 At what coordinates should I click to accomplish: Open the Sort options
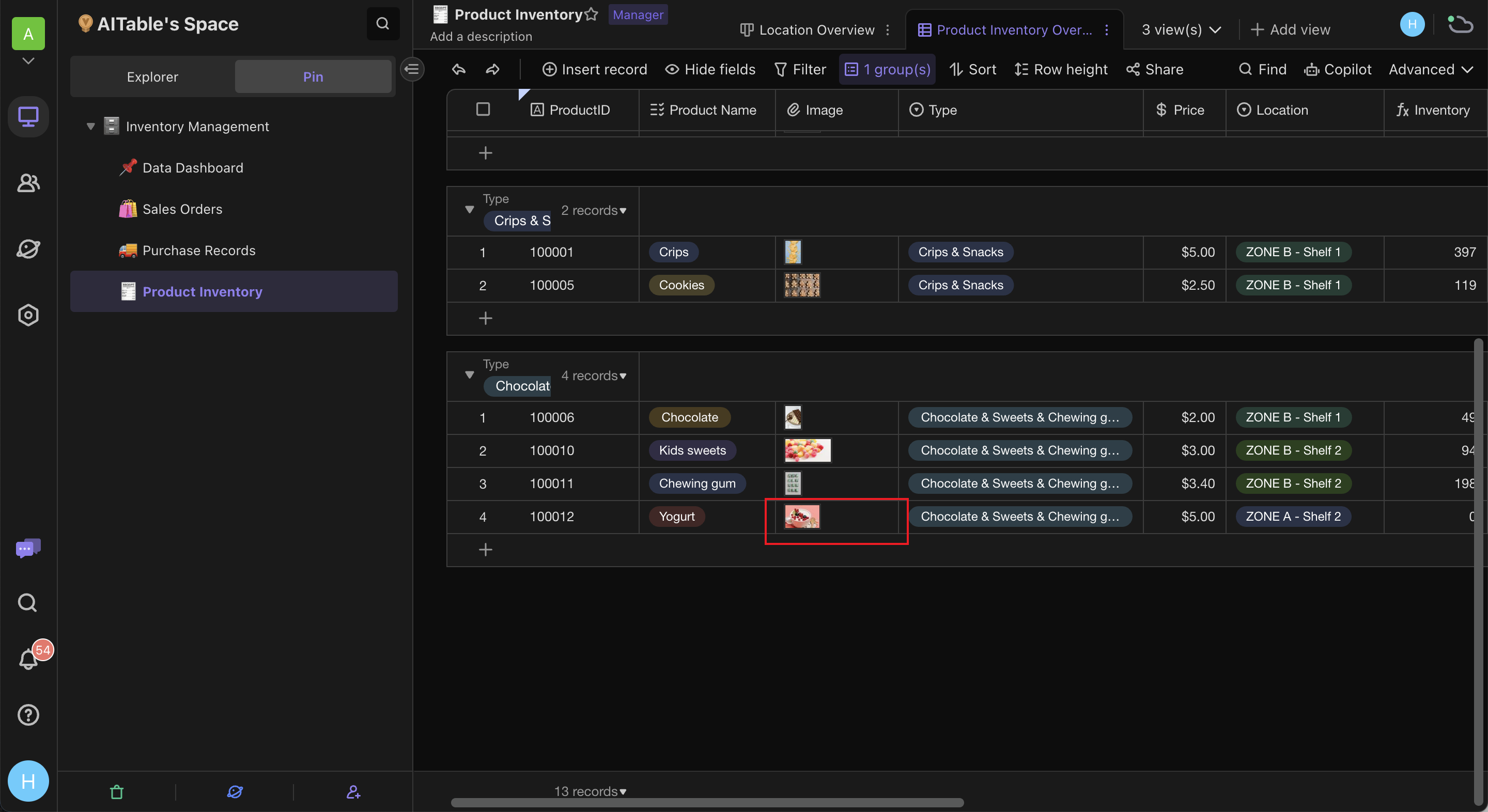click(x=973, y=69)
